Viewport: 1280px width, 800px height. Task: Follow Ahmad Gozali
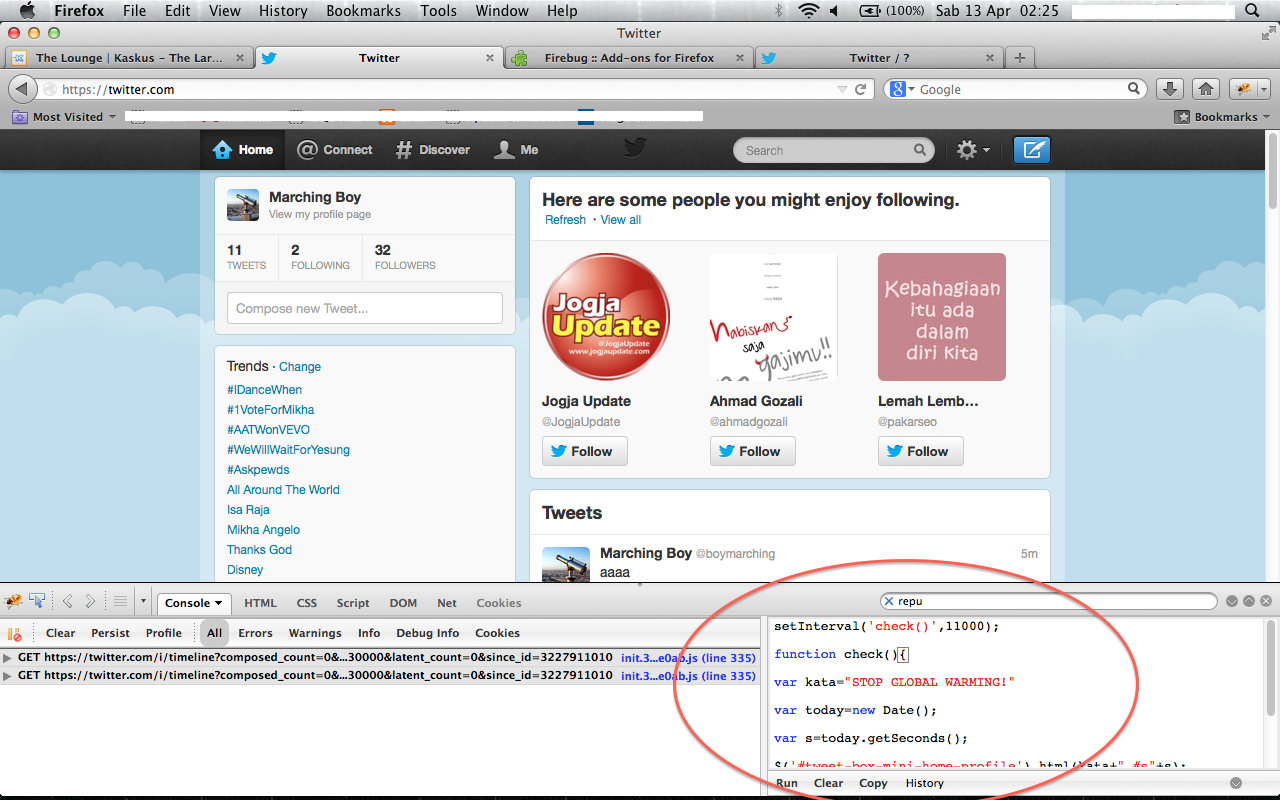(x=753, y=451)
